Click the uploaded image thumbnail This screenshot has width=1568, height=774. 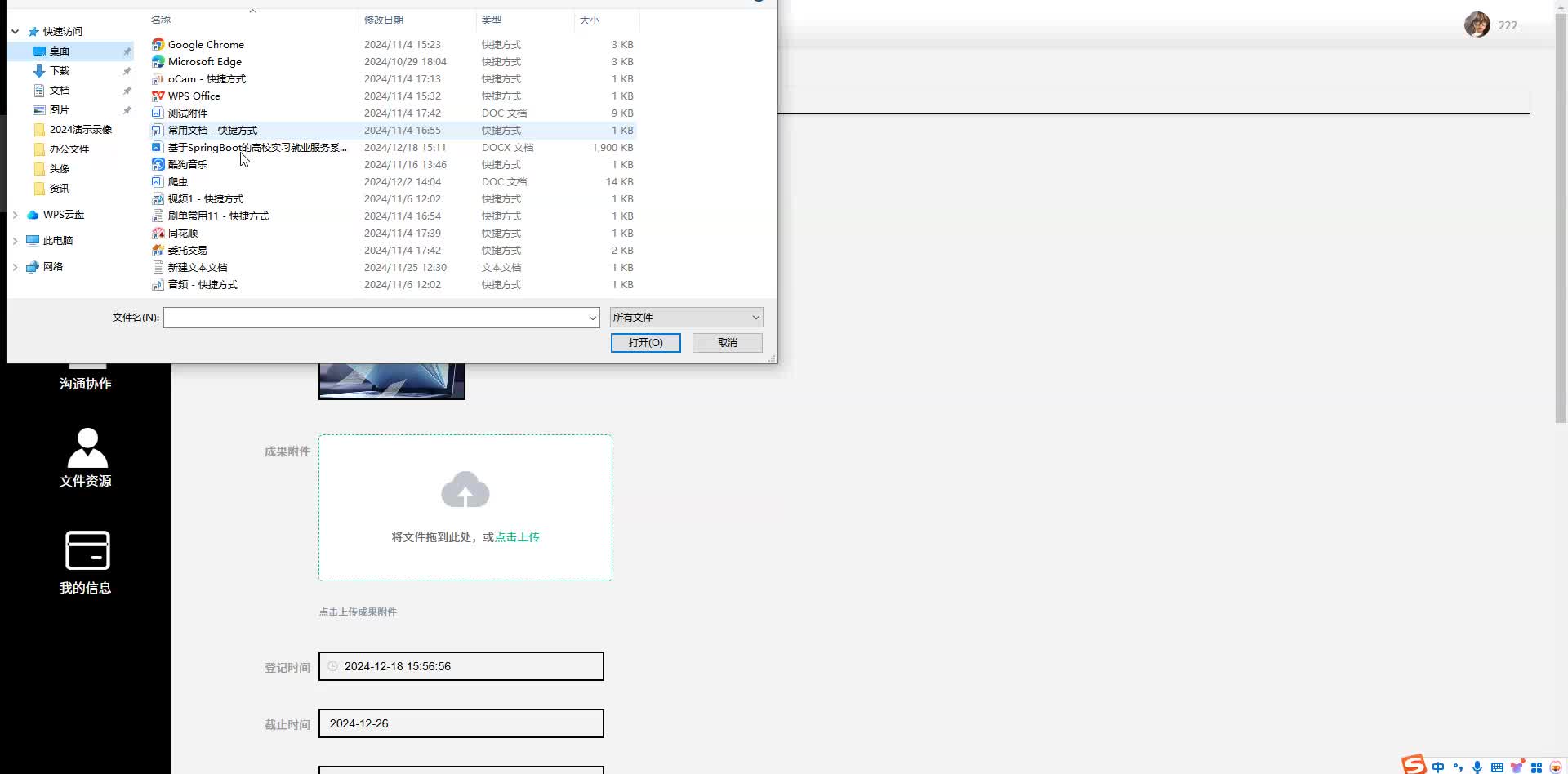[392, 381]
